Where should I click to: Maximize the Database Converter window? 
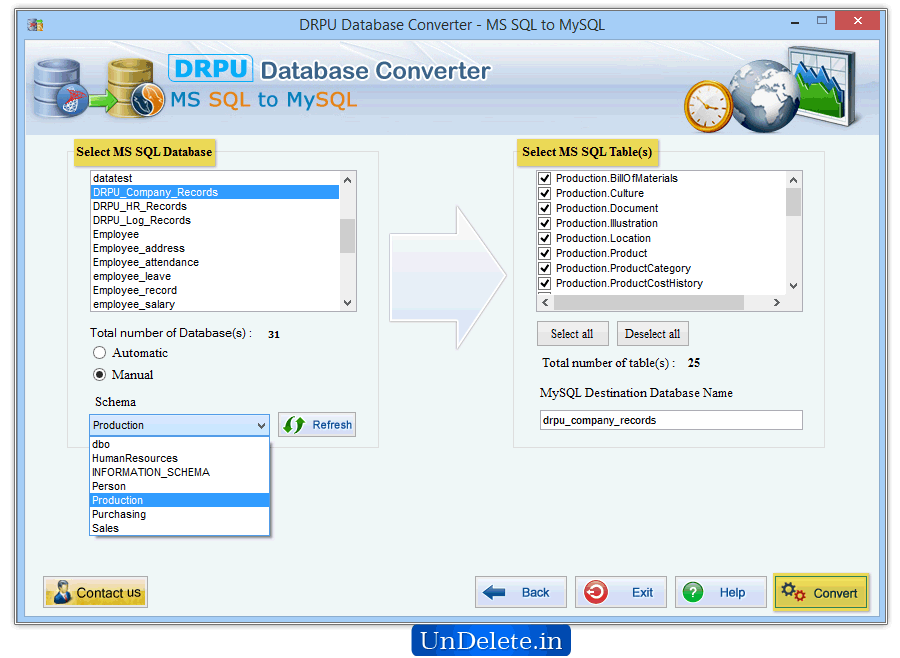[822, 21]
